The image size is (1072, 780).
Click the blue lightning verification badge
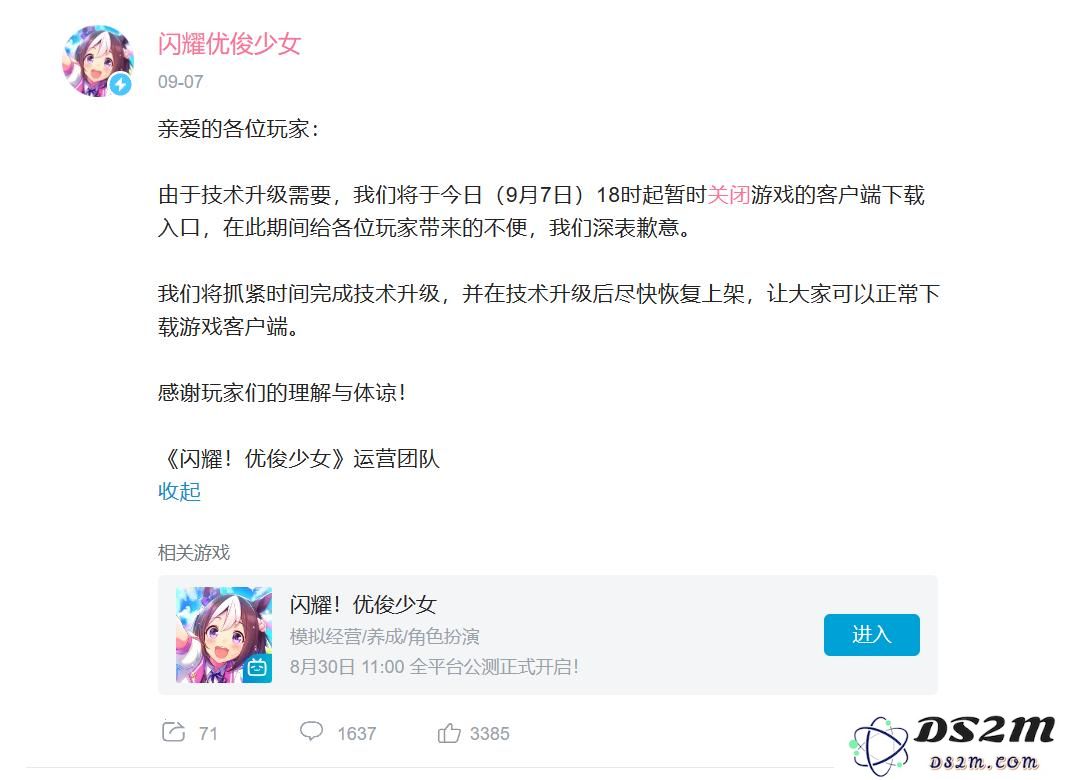click(121, 84)
